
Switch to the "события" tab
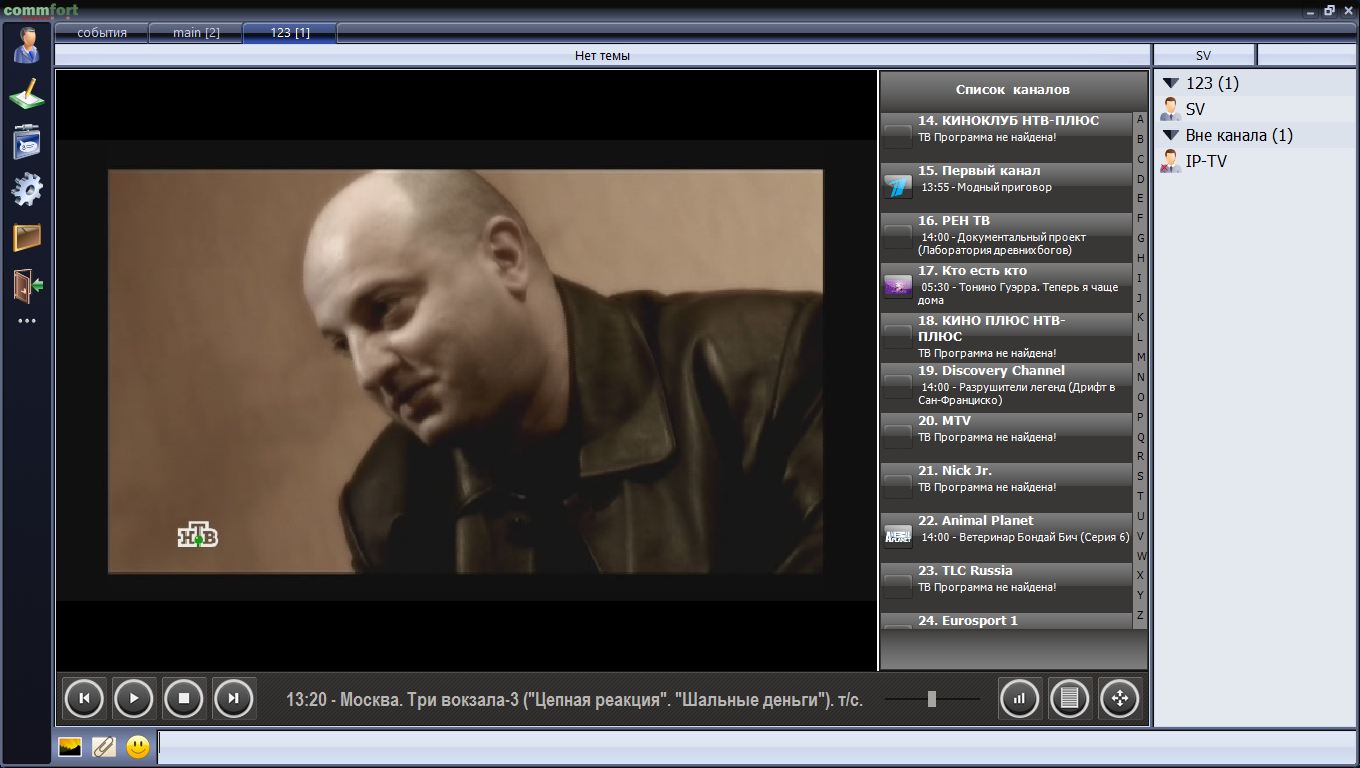point(102,33)
